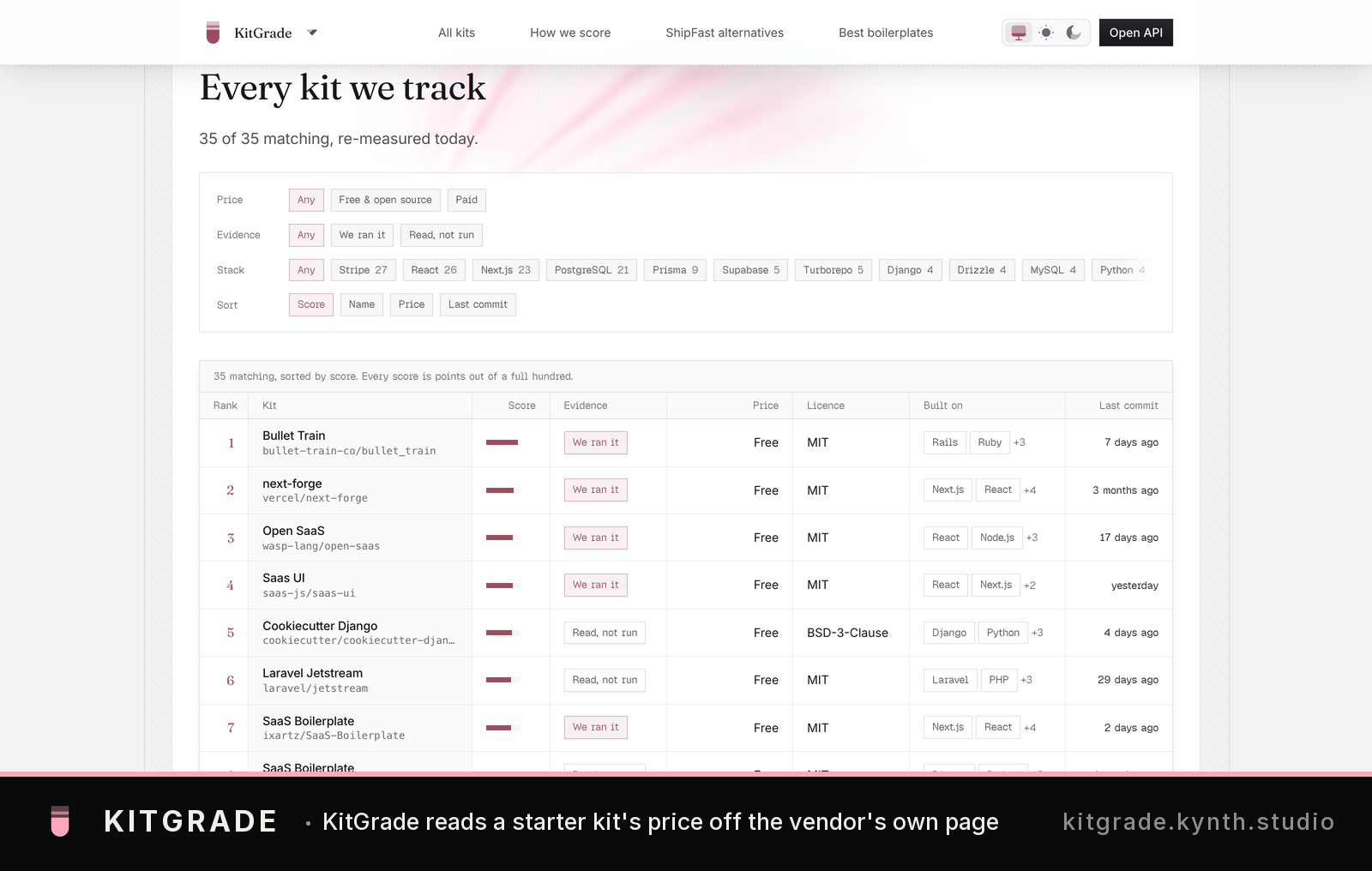
Task: Expand +3 stack tags for Laravel Jetstream
Action: (1026, 680)
